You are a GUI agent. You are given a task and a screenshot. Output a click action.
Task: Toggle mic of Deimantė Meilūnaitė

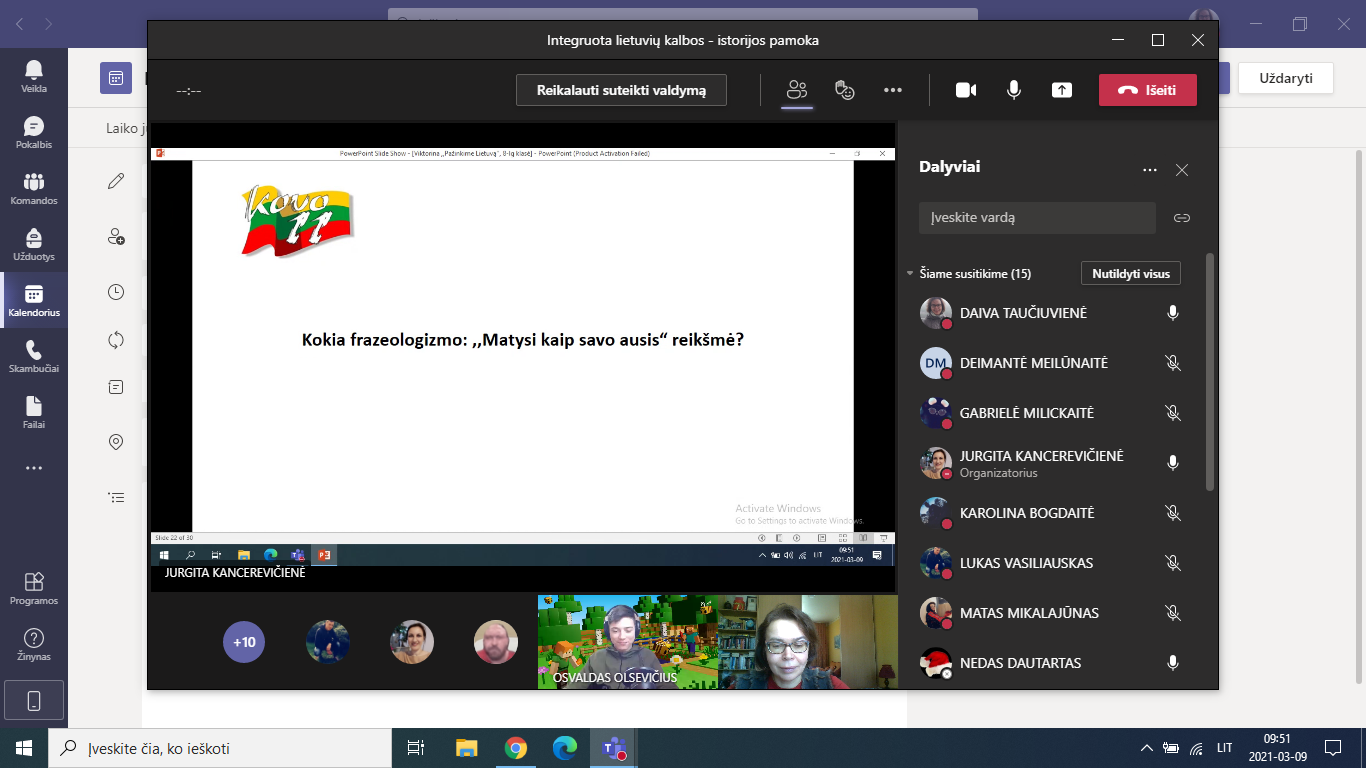1173,363
